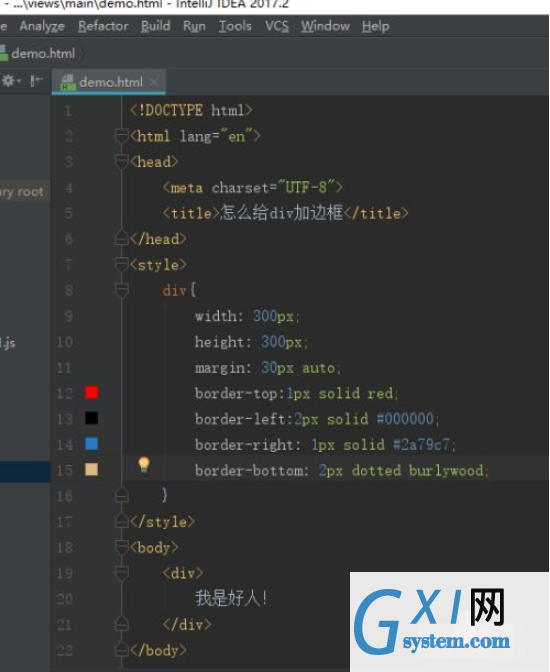The image size is (550, 672).
Task: Open the Analyze menu
Action: 42,26
